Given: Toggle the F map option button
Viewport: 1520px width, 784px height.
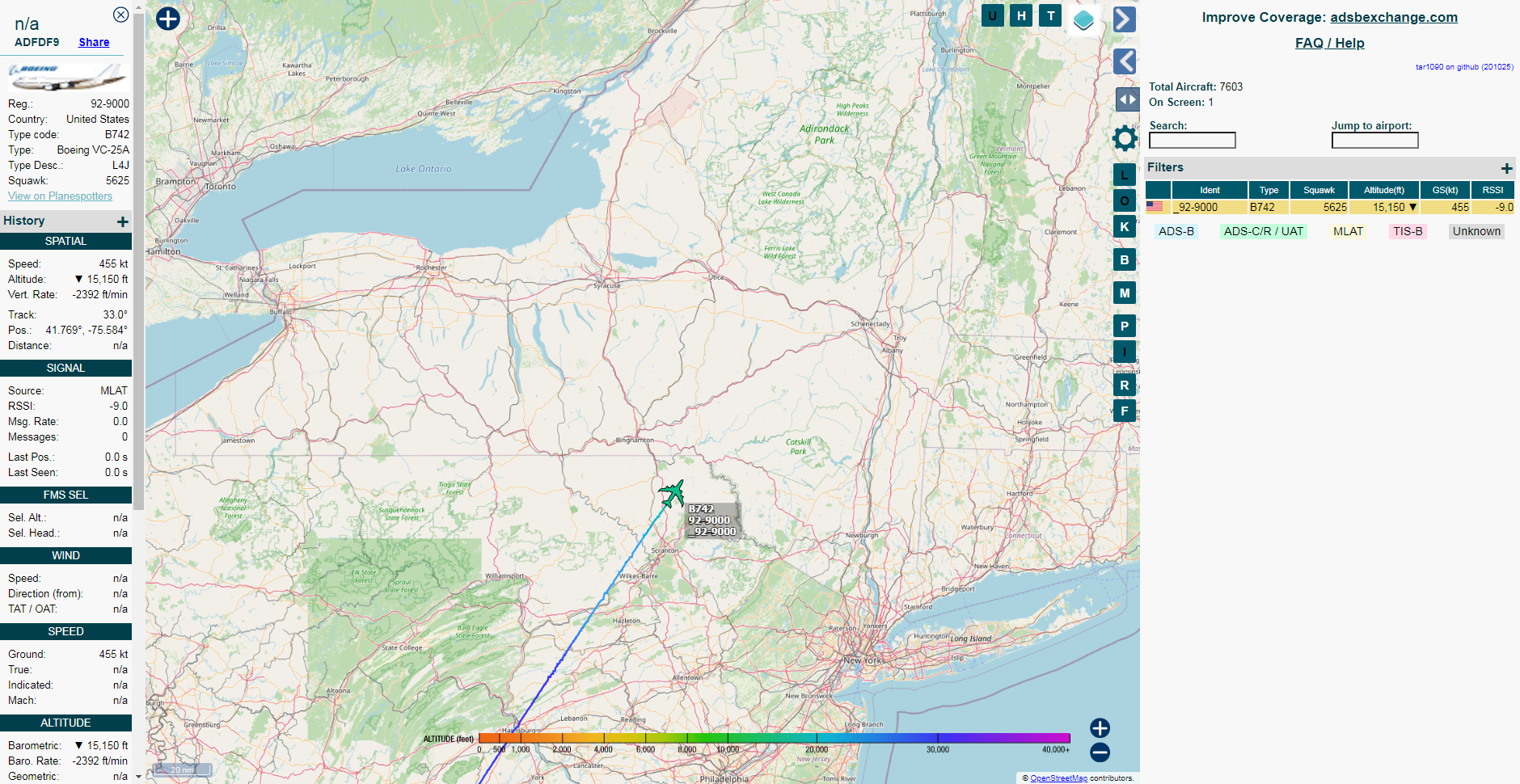Looking at the screenshot, I should pyautogui.click(x=1125, y=411).
